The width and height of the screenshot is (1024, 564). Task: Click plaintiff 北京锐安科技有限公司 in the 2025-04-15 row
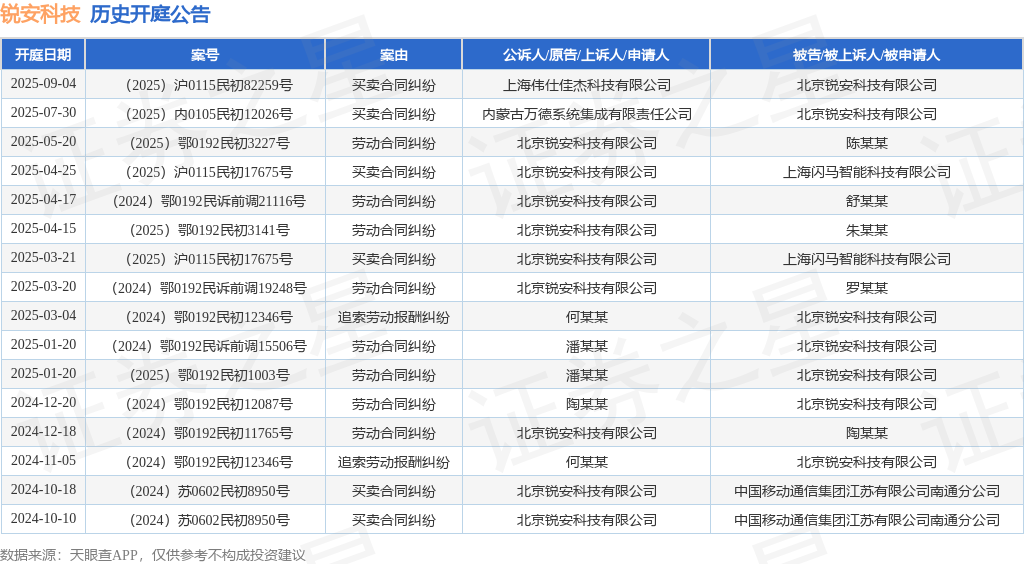tap(586, 230)
